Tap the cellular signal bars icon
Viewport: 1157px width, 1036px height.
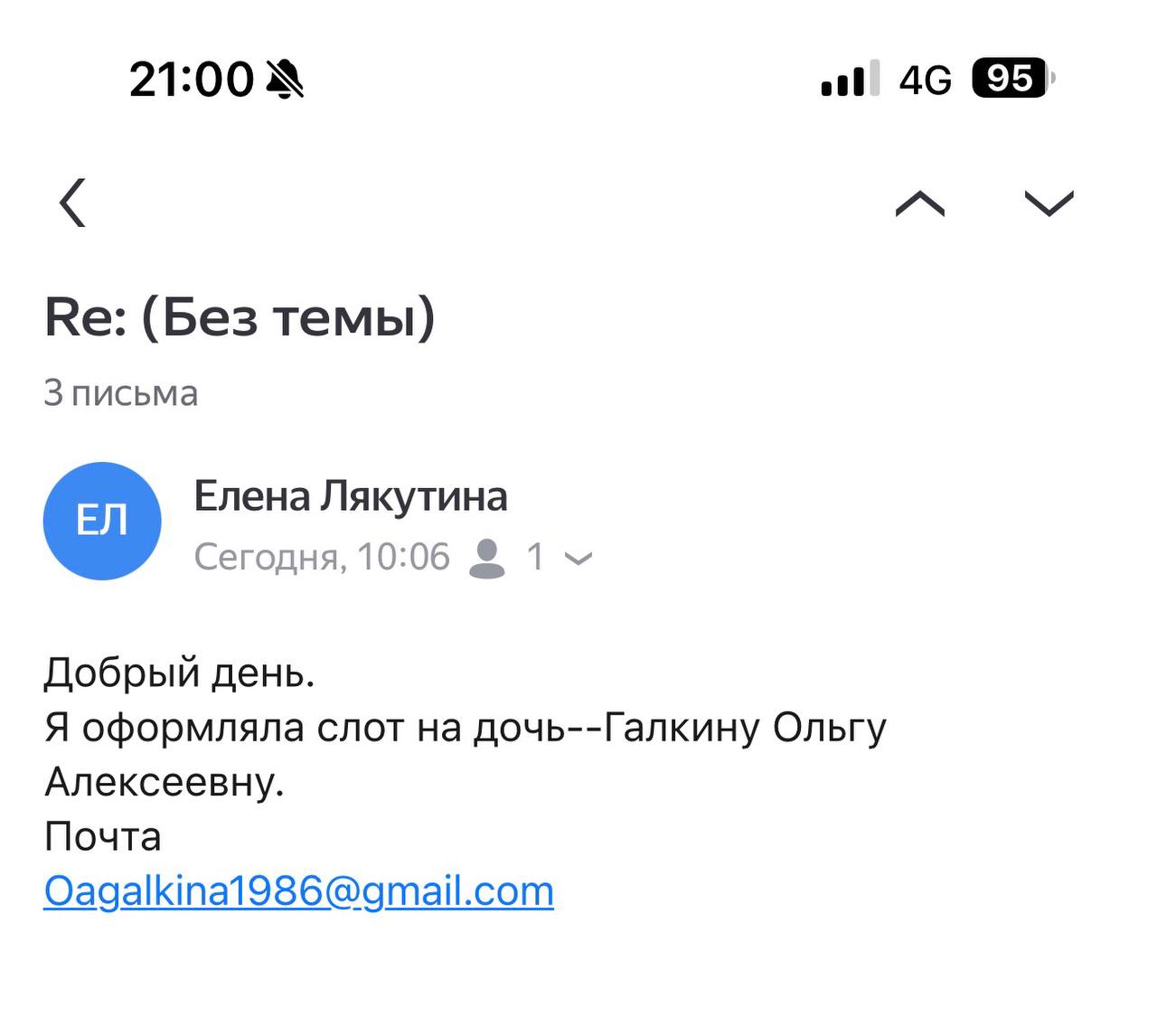(849, 80)
